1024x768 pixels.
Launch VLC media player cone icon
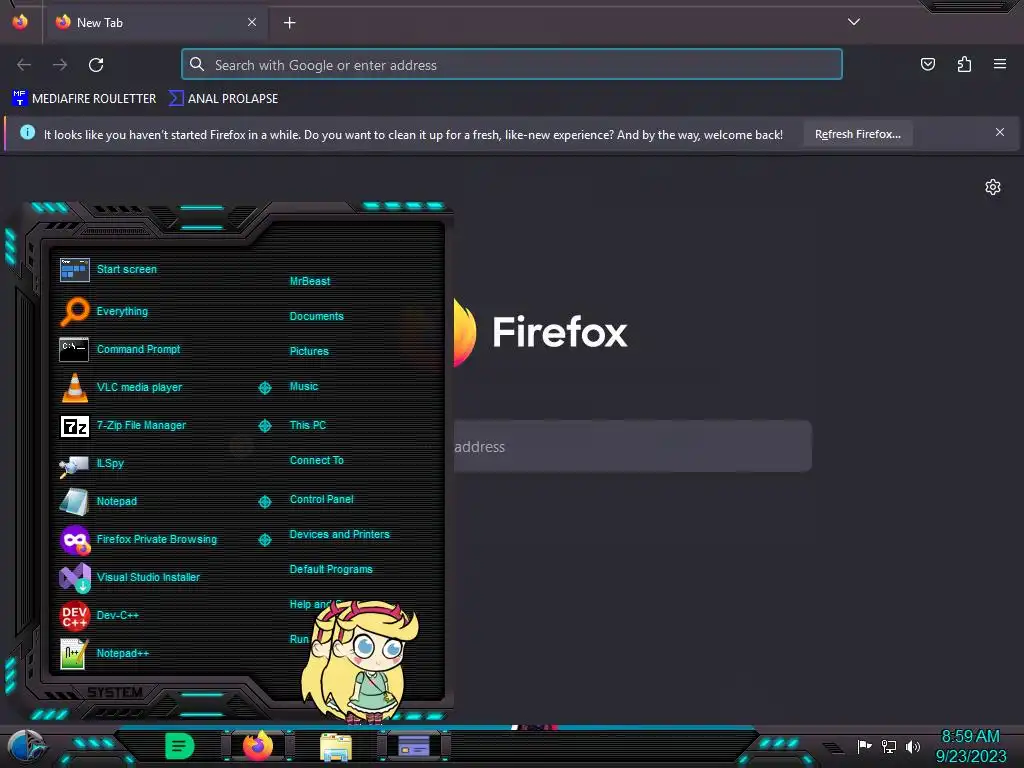(74, 387)
